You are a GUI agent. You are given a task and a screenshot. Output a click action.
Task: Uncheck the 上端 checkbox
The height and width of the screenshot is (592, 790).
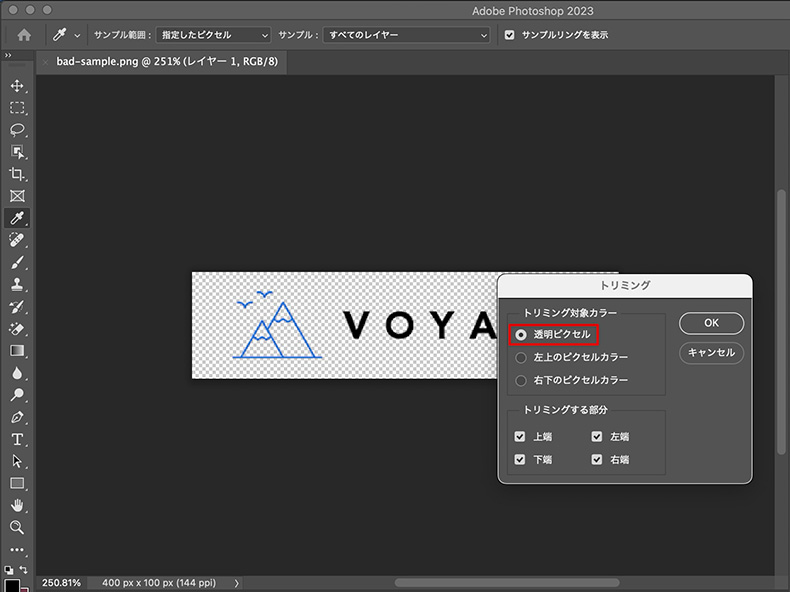[x=519, y=437]
